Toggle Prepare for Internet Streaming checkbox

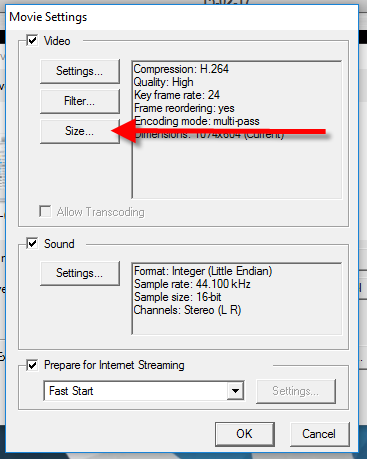pos(32,365)
